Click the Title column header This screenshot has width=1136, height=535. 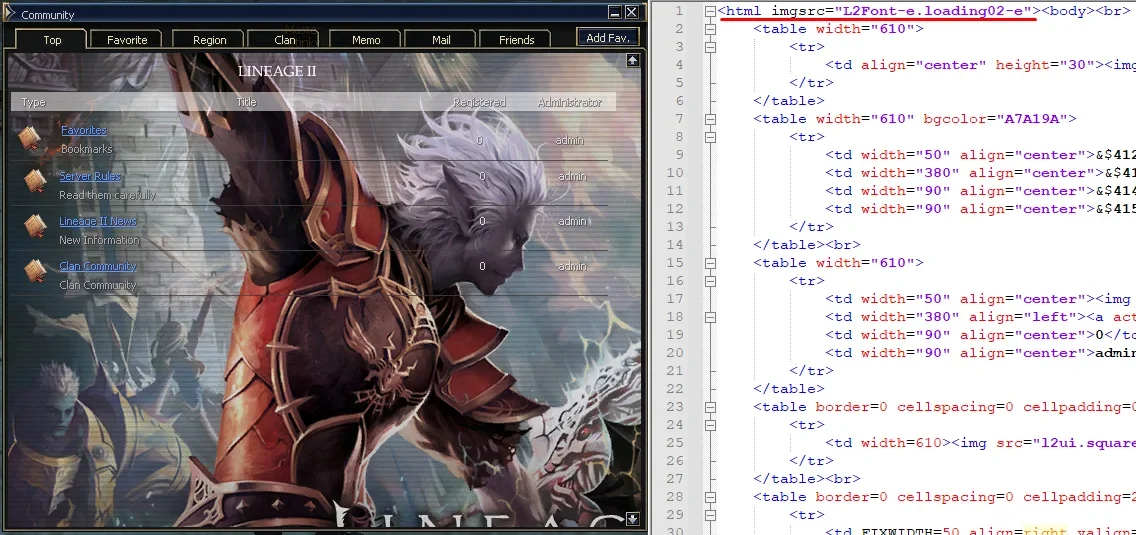[246, 102]
